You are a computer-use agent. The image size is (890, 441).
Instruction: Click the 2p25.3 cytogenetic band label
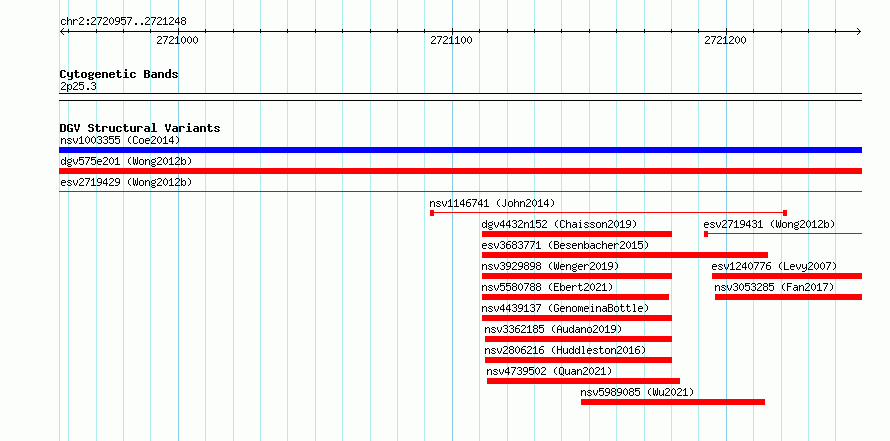[x=78, y=87]
